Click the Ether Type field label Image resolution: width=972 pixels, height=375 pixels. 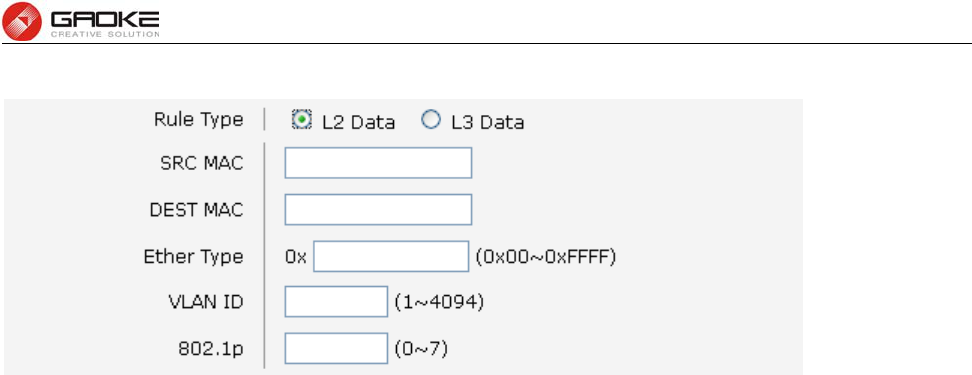tap(193, 257)
